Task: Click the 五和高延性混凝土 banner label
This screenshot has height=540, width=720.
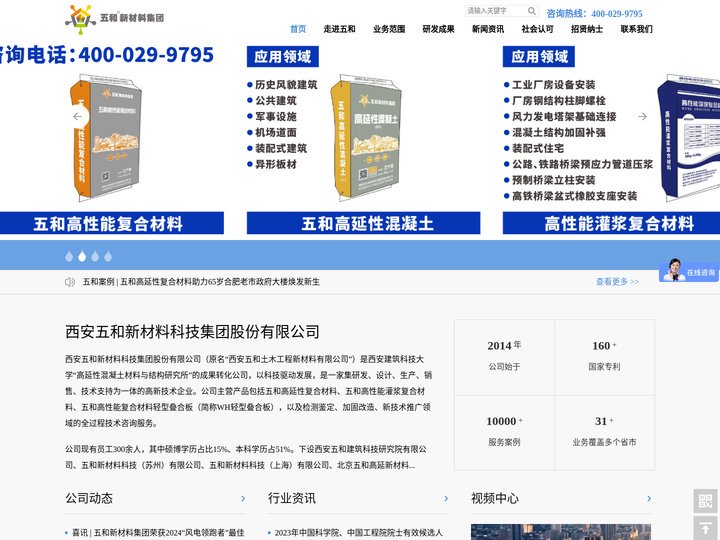Action: click(x=364, y=223)
